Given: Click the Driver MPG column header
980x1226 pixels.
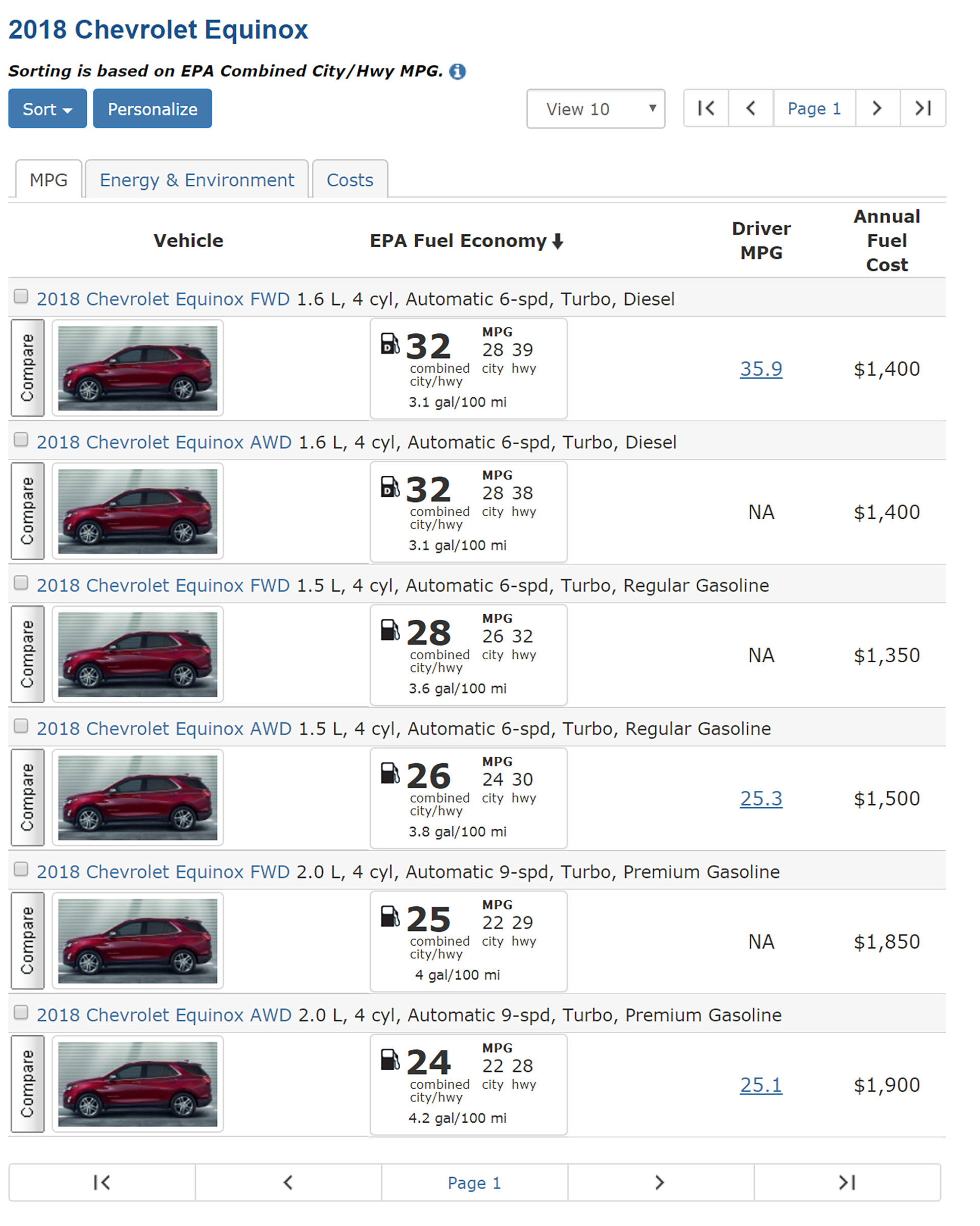Looking at the screenshot, I should [761, 241].
